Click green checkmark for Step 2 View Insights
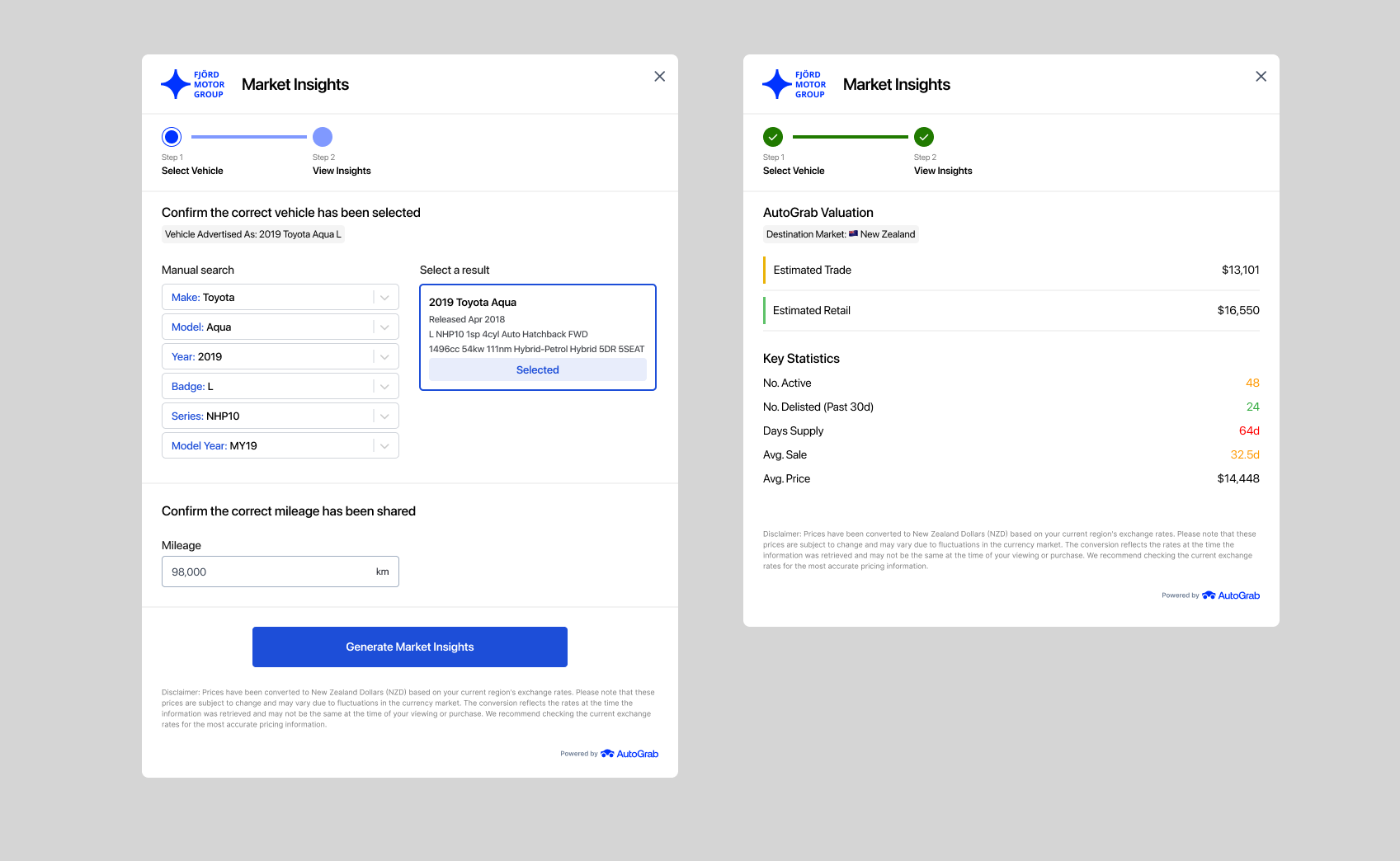Image resolution: width=1400 pixels, height=861 pixels. coord(924,137)
